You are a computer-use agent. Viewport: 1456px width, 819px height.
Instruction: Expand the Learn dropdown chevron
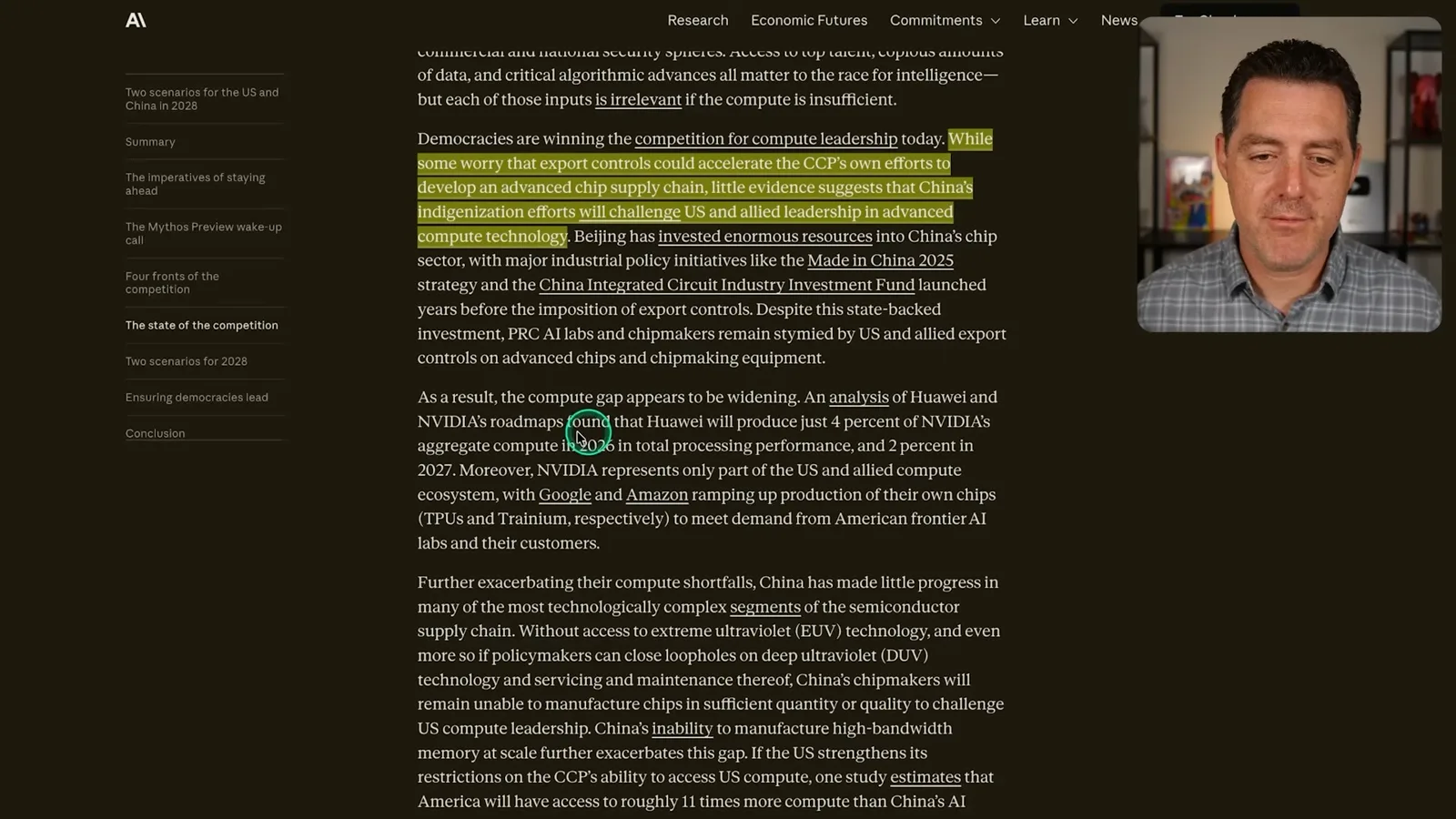point(1073,21)
